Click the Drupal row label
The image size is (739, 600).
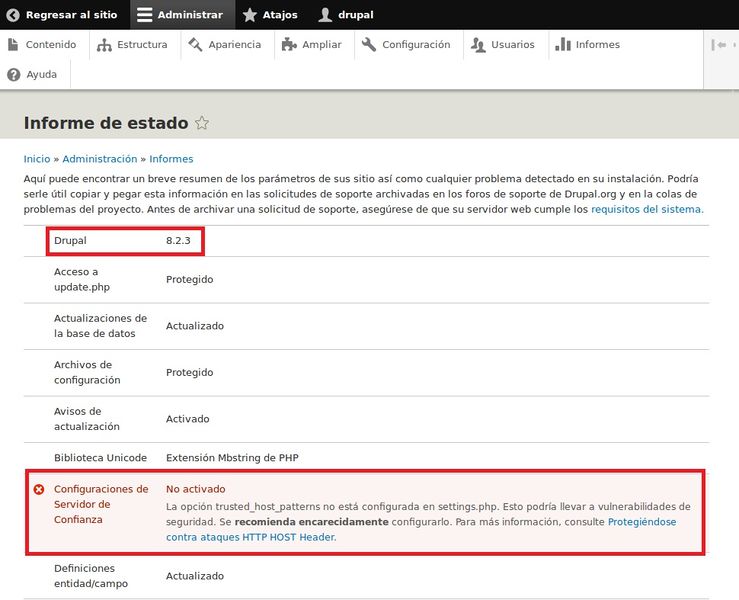click(70, 240)
